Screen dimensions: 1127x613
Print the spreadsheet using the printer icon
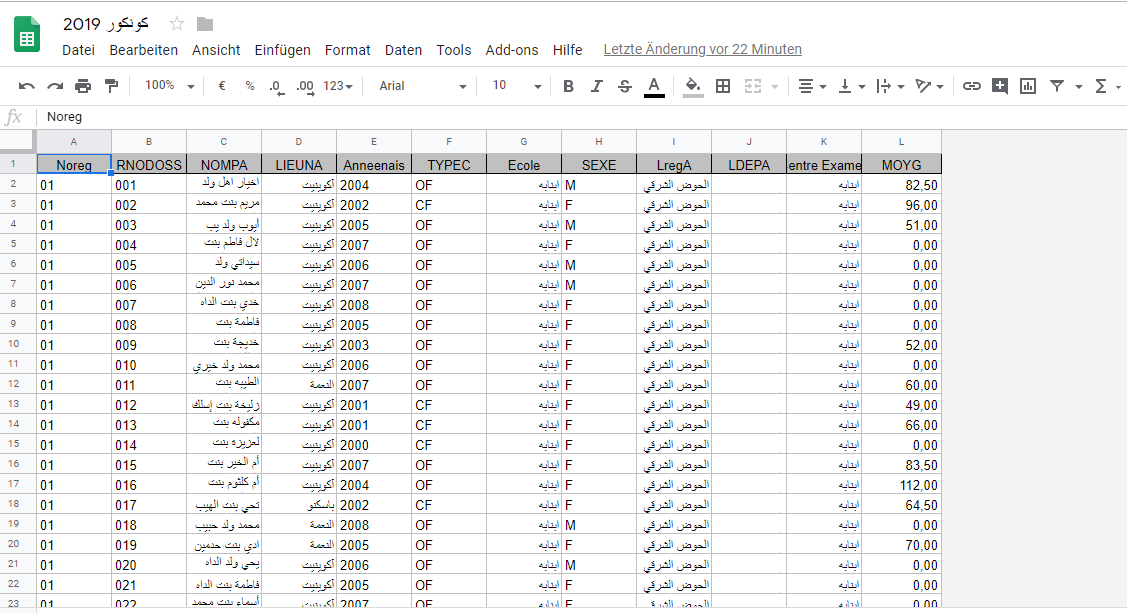tap(83, 87)
